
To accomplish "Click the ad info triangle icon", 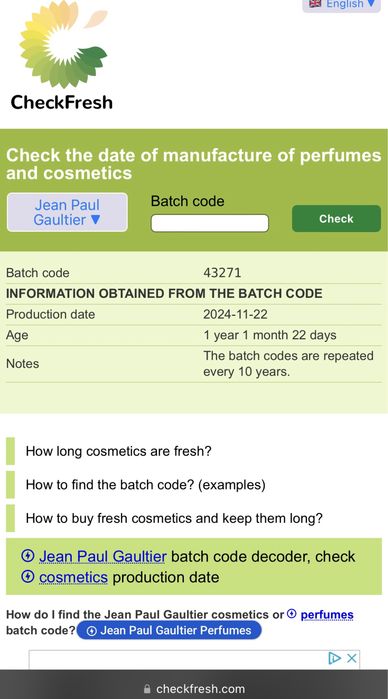I will (334, 658).
